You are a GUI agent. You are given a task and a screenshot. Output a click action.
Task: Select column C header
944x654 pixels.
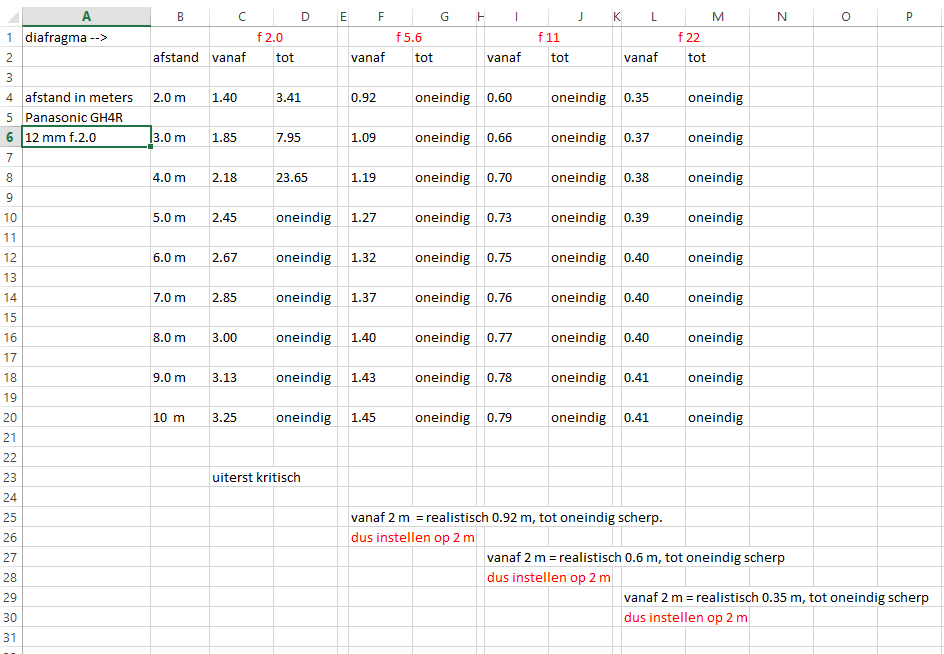point(241,17)
